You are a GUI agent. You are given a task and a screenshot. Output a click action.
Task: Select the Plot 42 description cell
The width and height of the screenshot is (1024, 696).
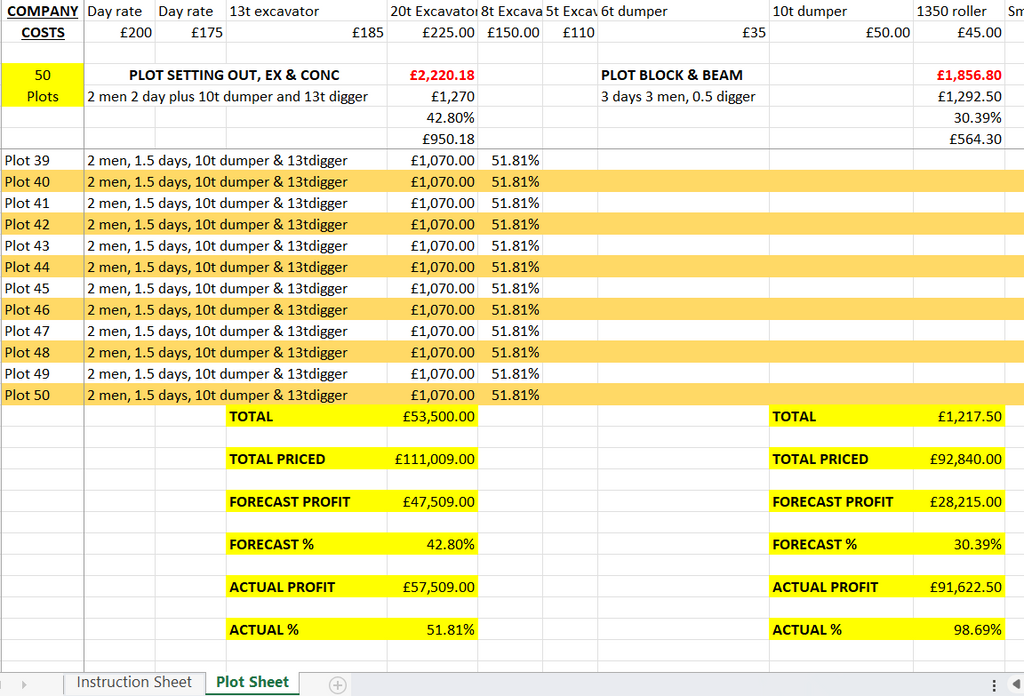click(x=236, y=225)
